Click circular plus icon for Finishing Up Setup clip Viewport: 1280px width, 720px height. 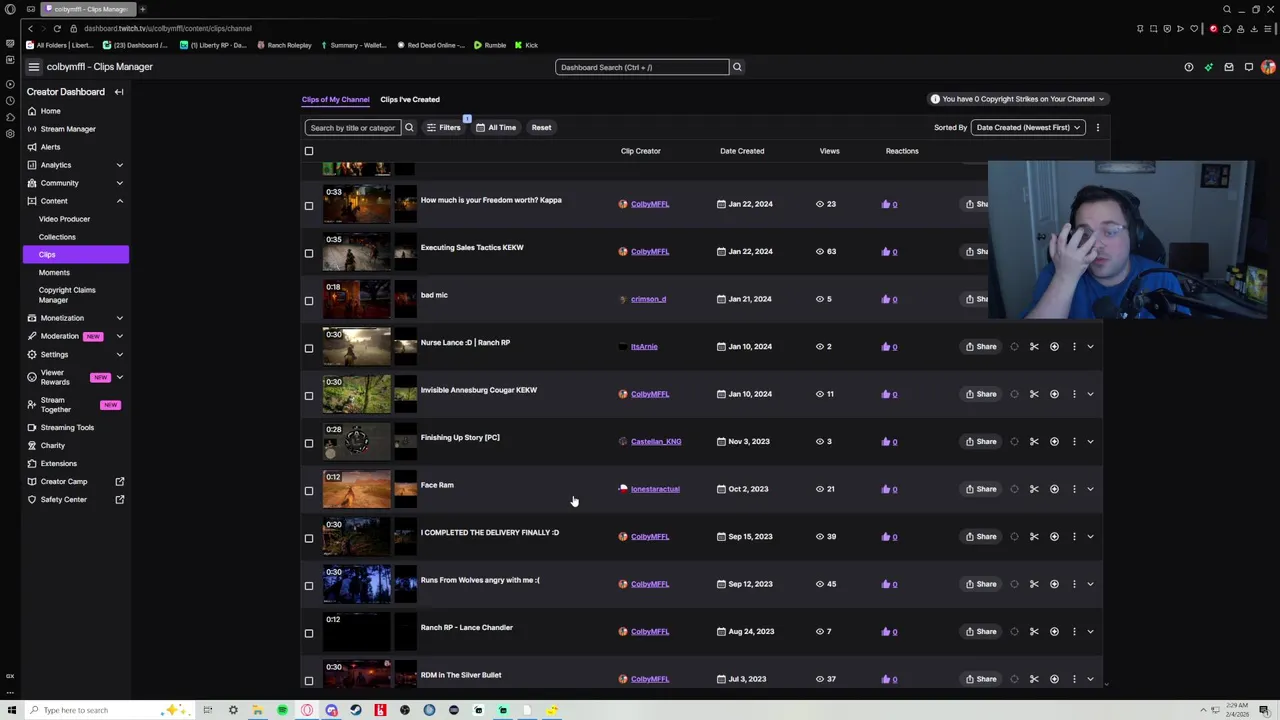tap(1054, 442)
